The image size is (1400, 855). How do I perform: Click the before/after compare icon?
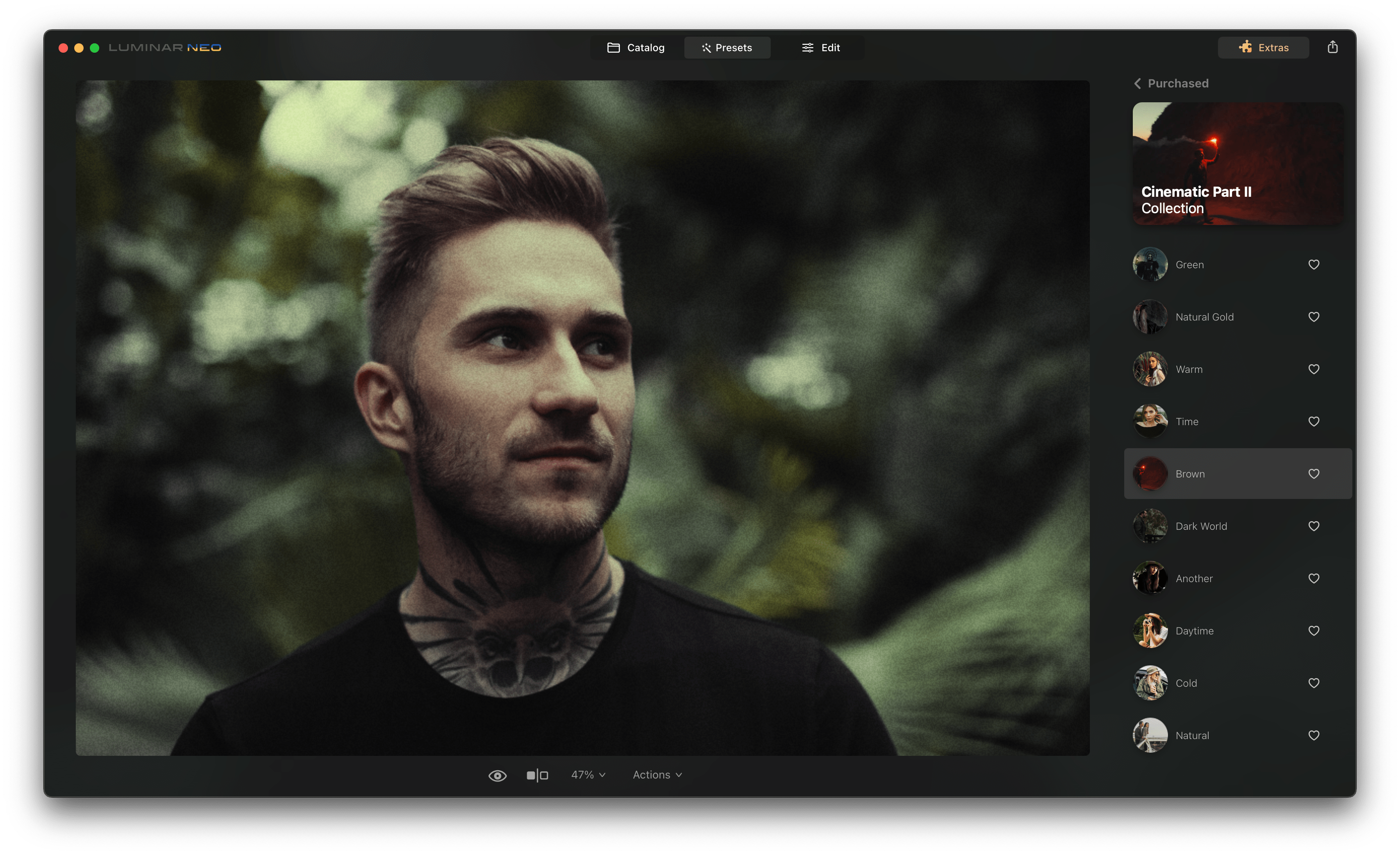click(x=537, y=775)
